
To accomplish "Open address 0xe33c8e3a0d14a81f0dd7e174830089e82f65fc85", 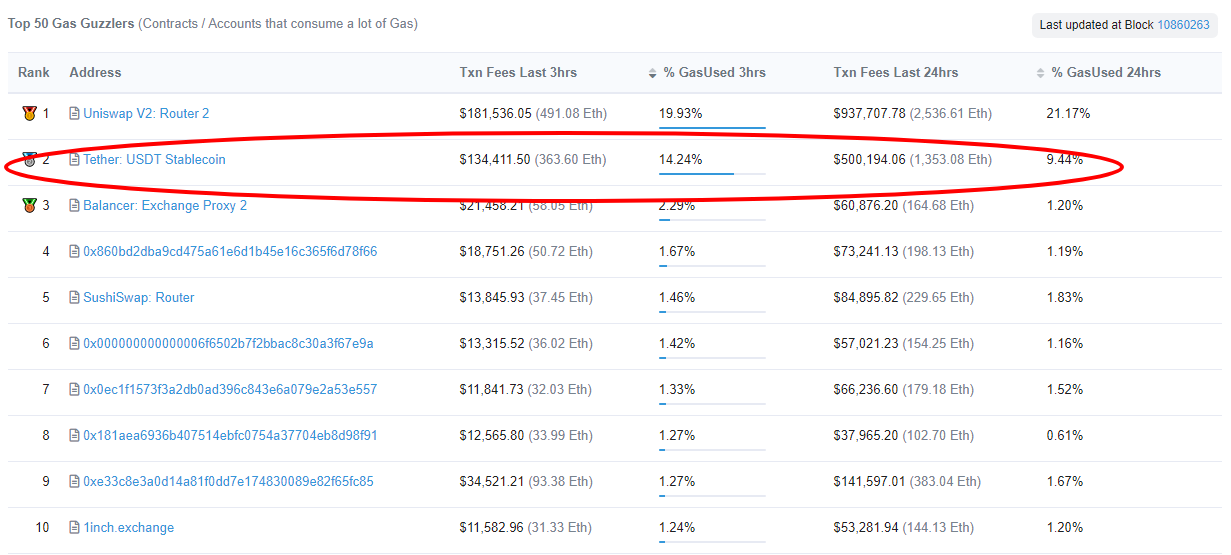I will pos(228,481).
